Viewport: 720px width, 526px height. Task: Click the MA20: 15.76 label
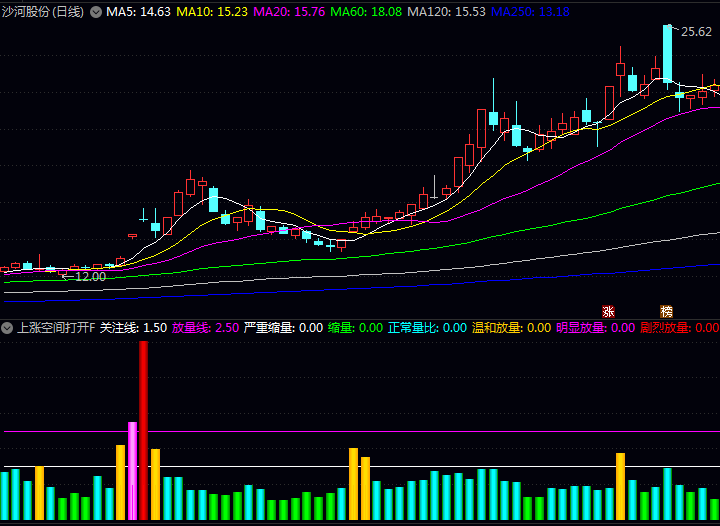tap(289, 12)
